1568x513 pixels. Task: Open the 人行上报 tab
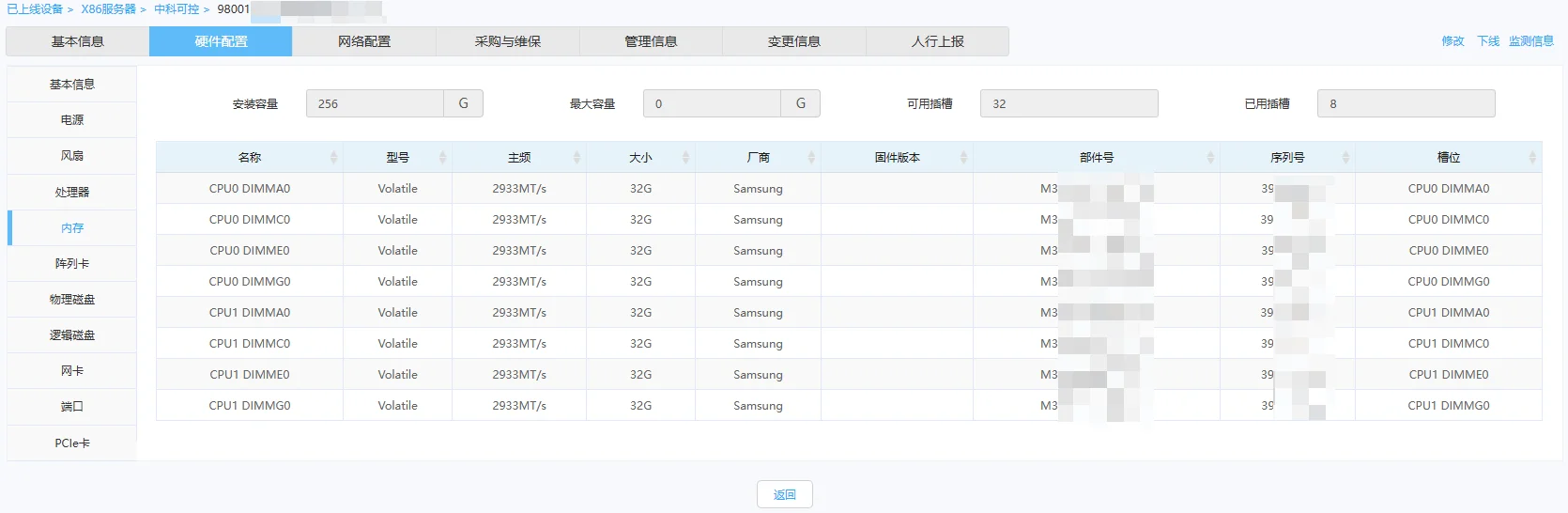point(937,41)
